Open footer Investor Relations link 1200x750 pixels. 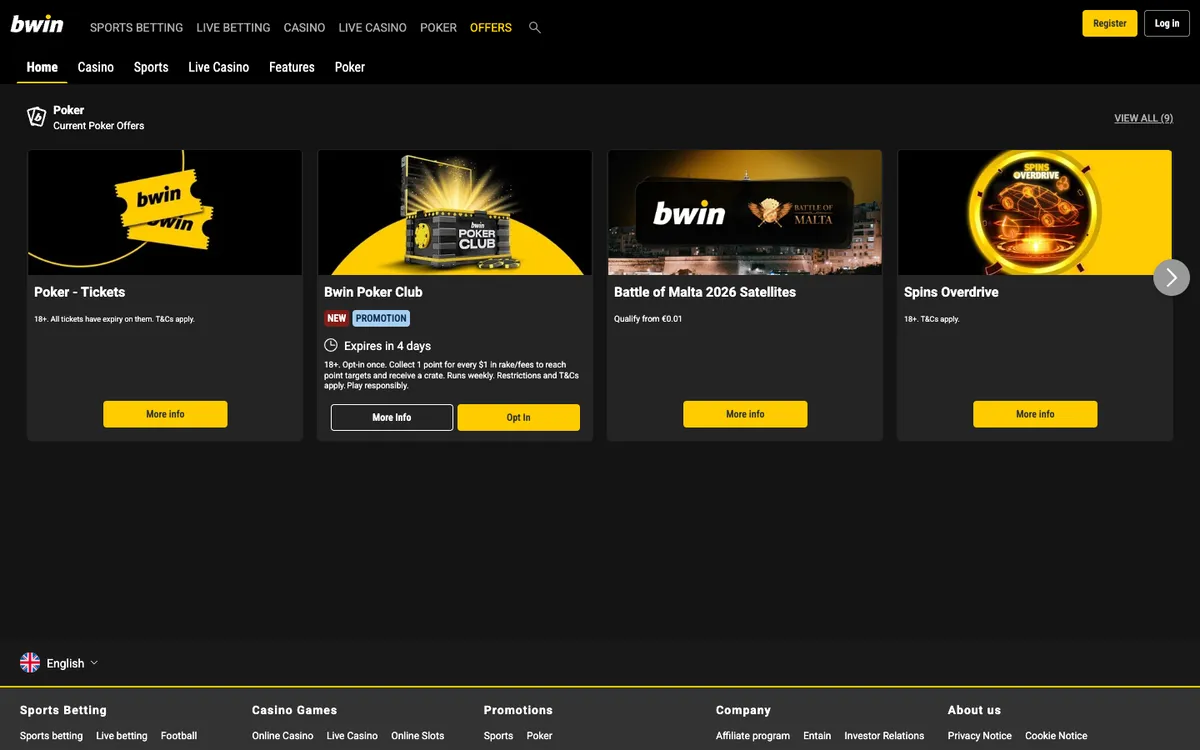pyautogui.click(x=884, y=736)
